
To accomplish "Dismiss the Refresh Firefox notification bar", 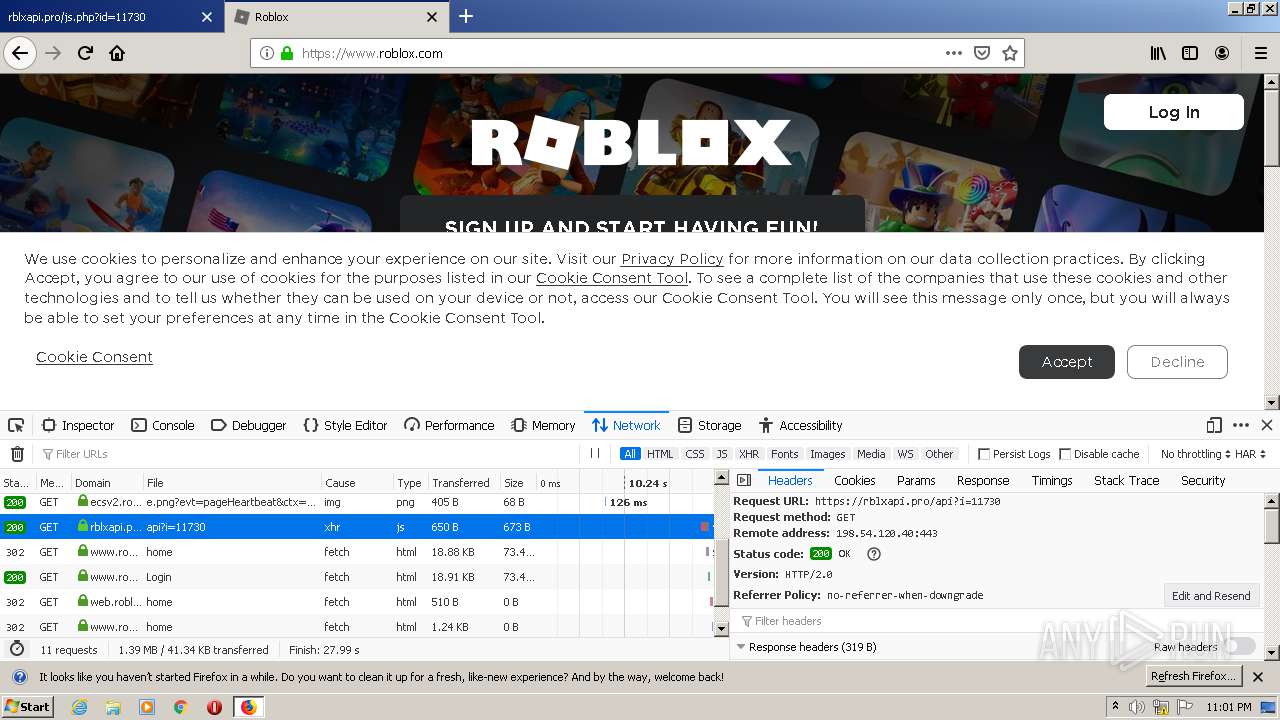I will [x=1258, y=677].
